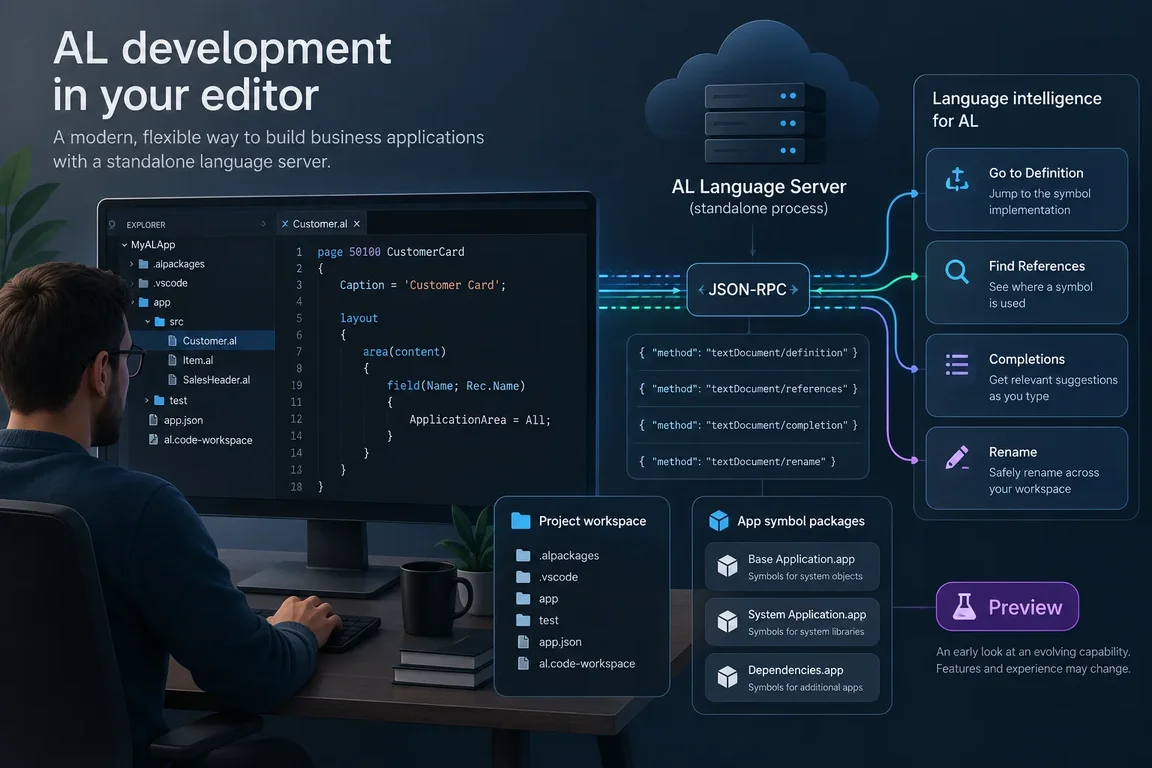Click the 'ApplicationArea = All;' code line

click(480, 420)
